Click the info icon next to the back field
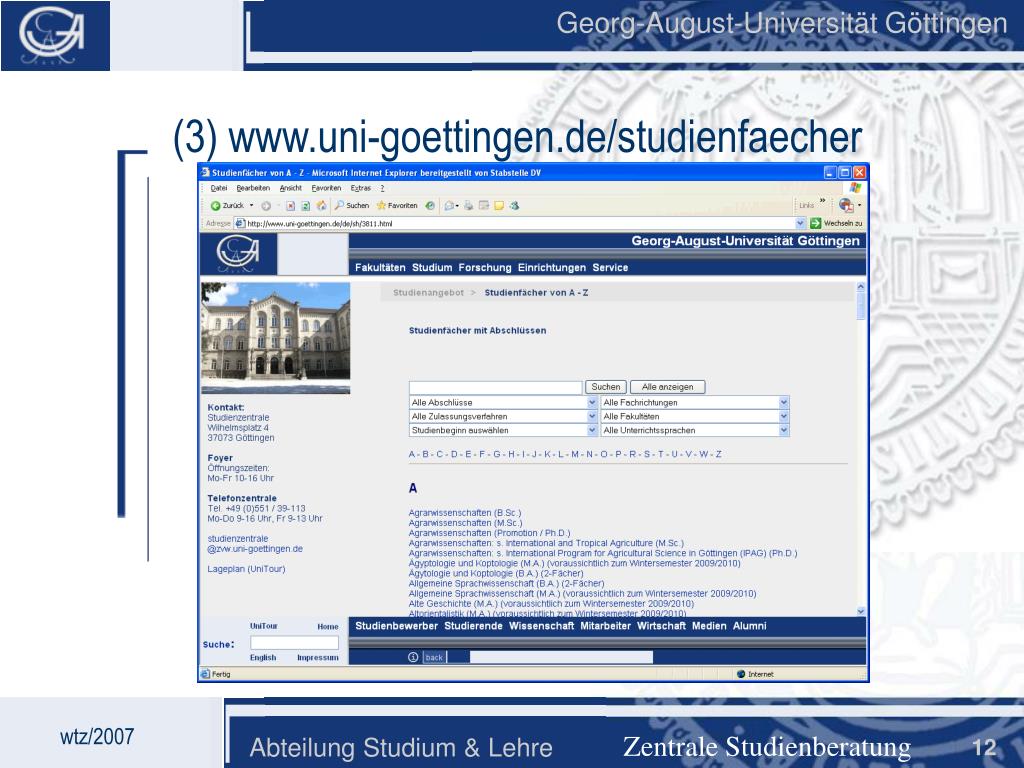This screenshot has height=768, width=1024. 413,657
